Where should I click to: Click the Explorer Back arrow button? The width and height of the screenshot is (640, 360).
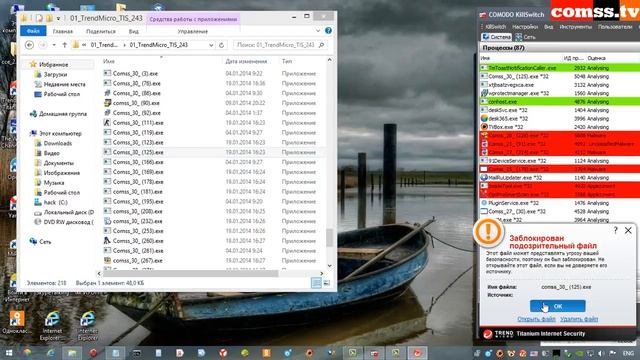tap(29, 45)
